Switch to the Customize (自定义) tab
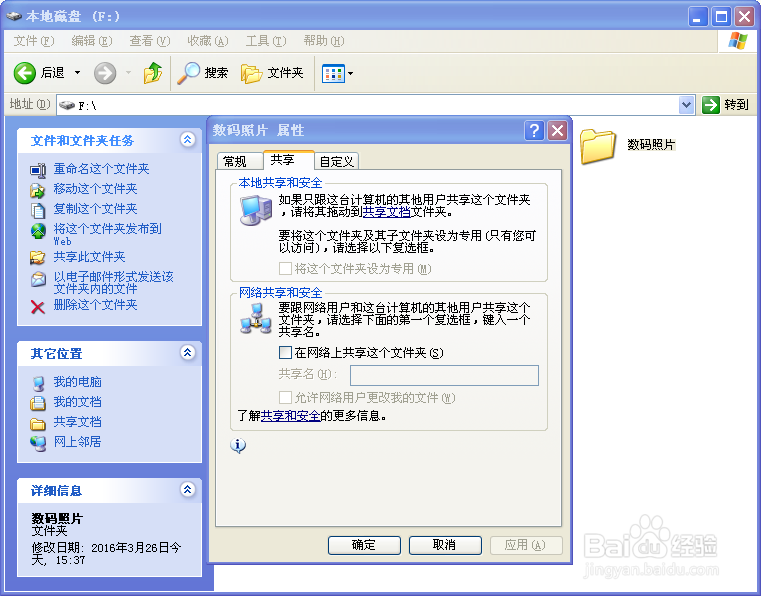 tap(336, 161)
